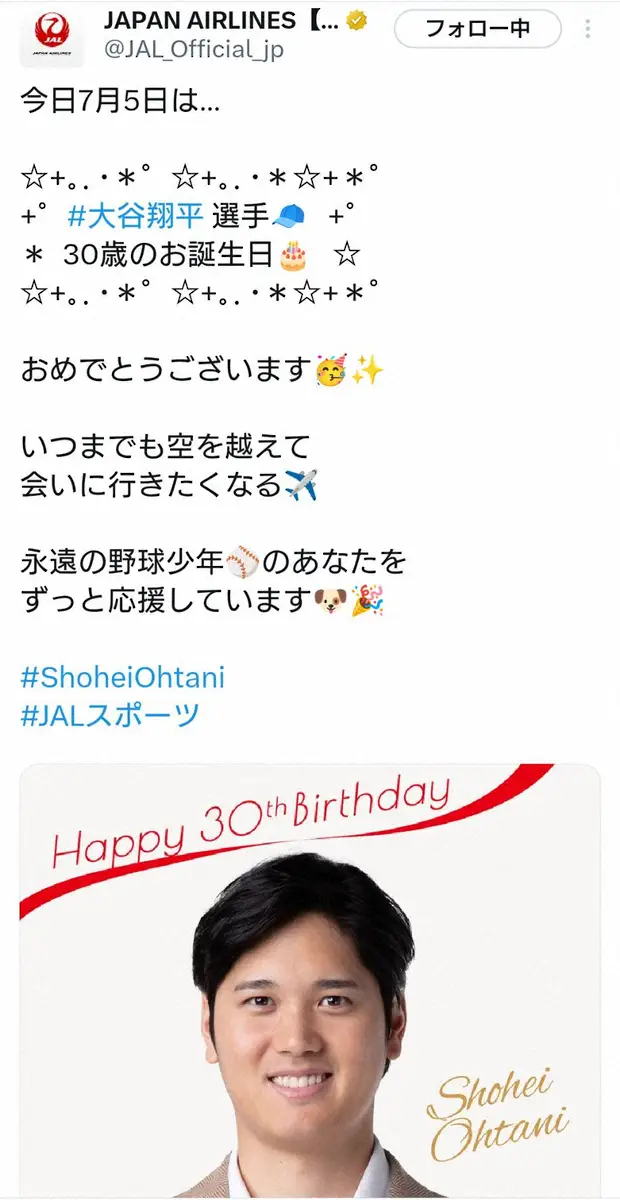Viewport: 620px width, 1200px height.
Task: Open the birthday photo attached to the tweet
Action: click(310, 981)
